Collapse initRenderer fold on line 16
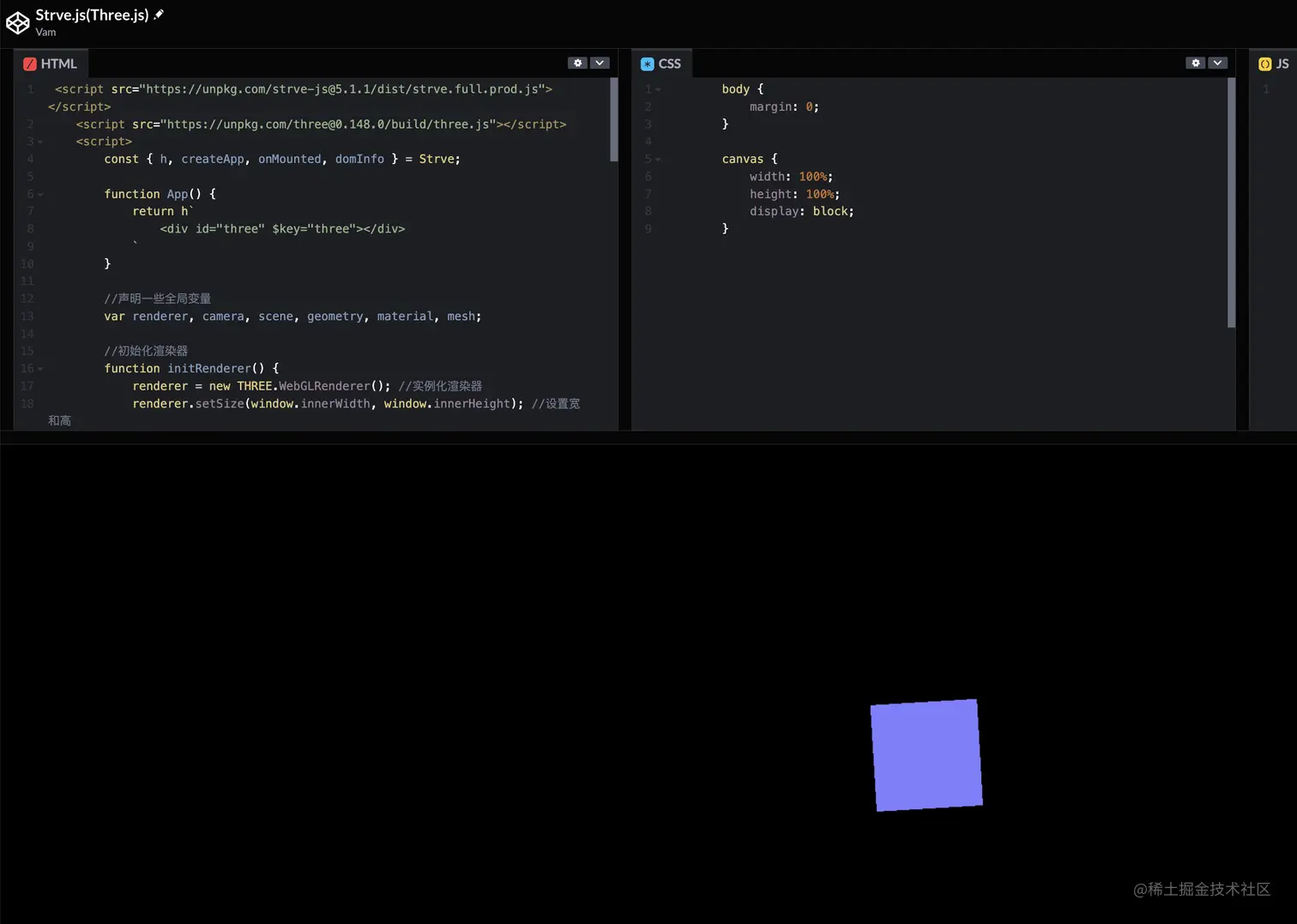Image resolution: width=1297 pixels, height=924 pixels. (40, 369)
